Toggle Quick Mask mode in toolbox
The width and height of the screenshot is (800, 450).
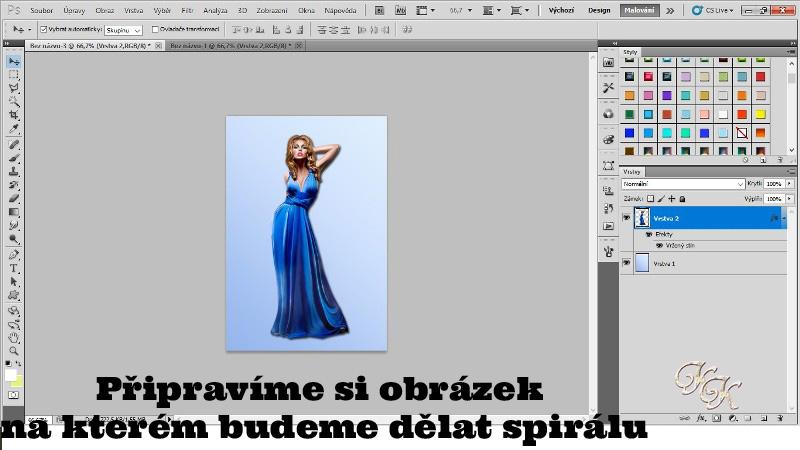click(14, 395)
